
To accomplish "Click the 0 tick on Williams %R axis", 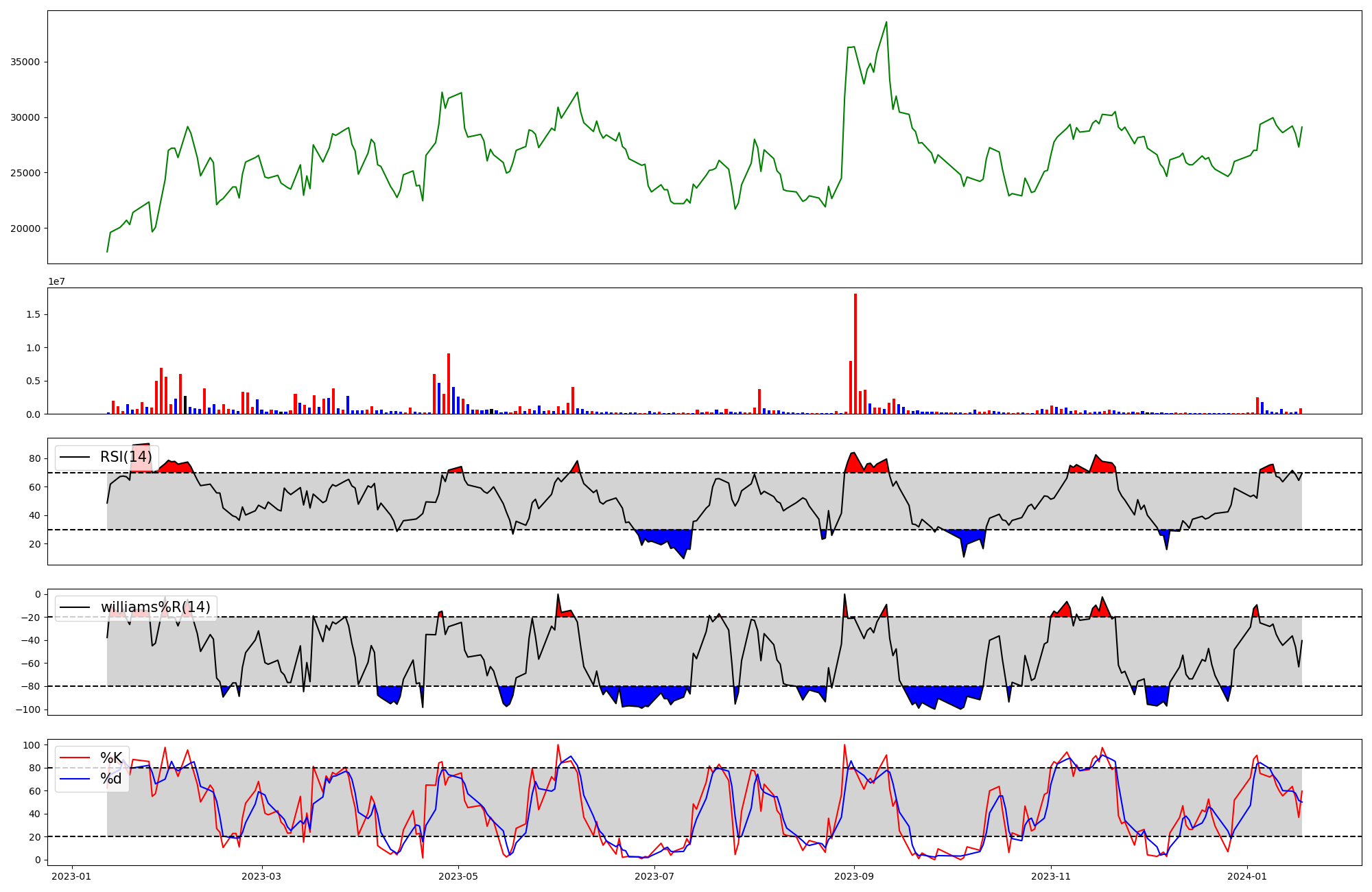I will tap(38, 594).
